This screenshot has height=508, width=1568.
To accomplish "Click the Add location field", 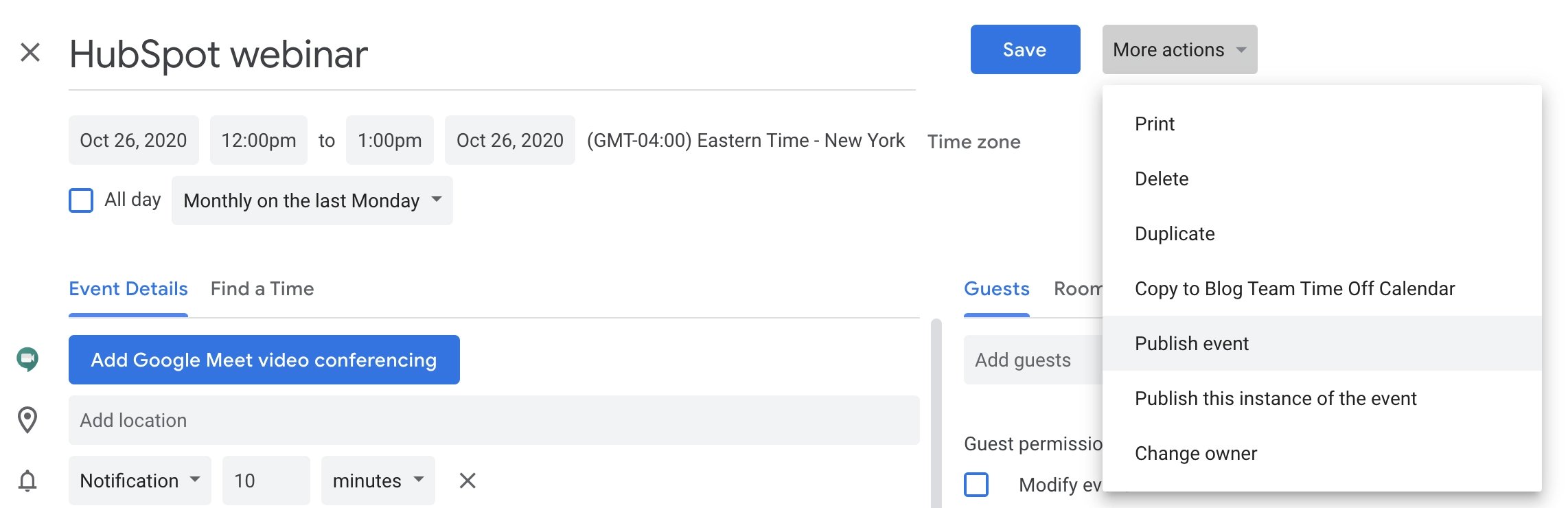I will pos(494,420).
